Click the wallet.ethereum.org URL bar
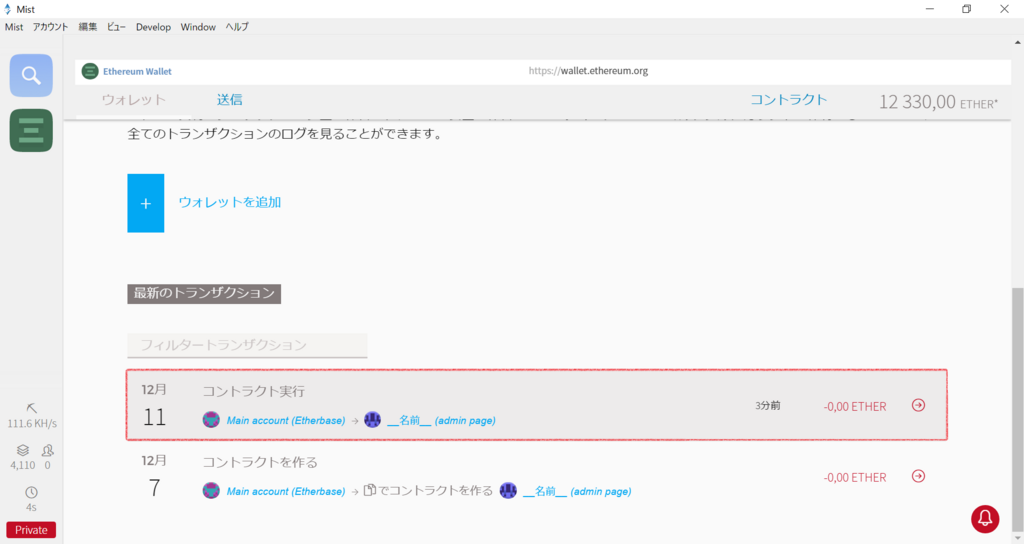Screen dimensions: 1024x544 coord(588,71)
